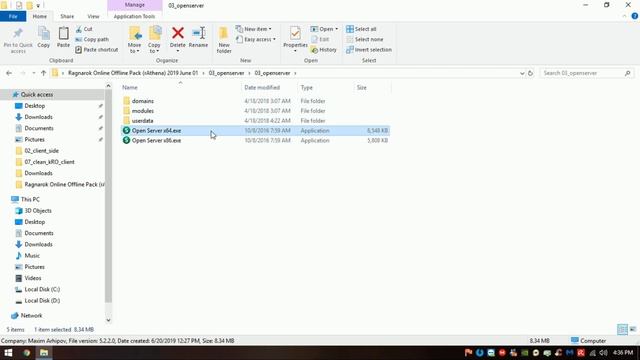Open the Easy access dropdown
This screenshot has width=640, height=360.
point(256,39)
